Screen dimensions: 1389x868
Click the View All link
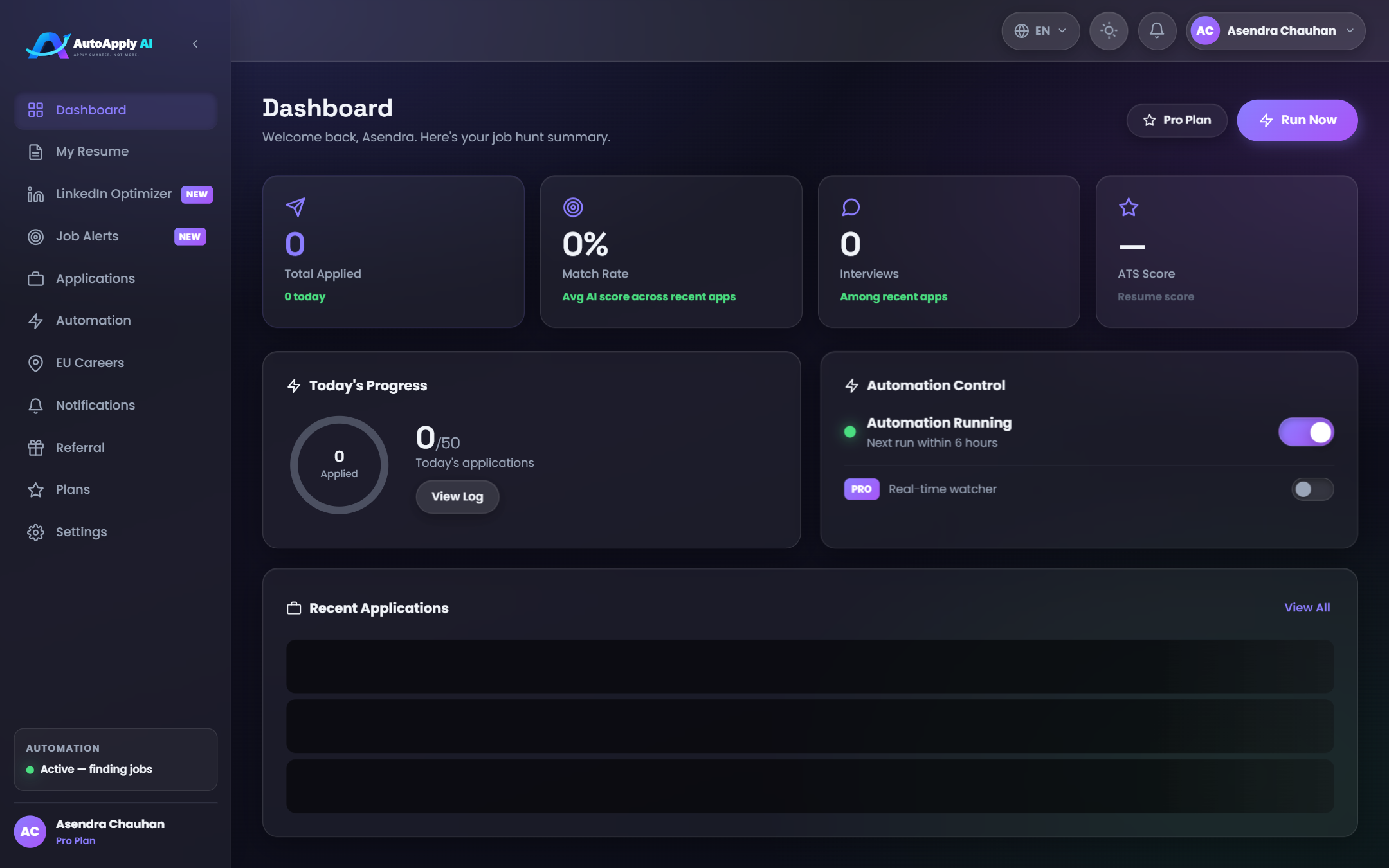coord(1307,608)
